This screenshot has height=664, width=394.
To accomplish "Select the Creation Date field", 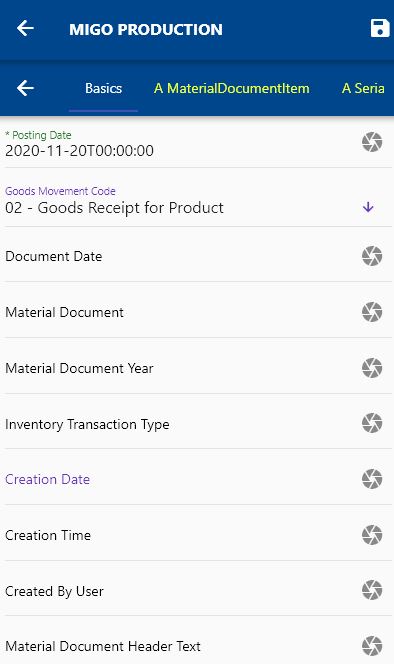I will tap(180, 479).
